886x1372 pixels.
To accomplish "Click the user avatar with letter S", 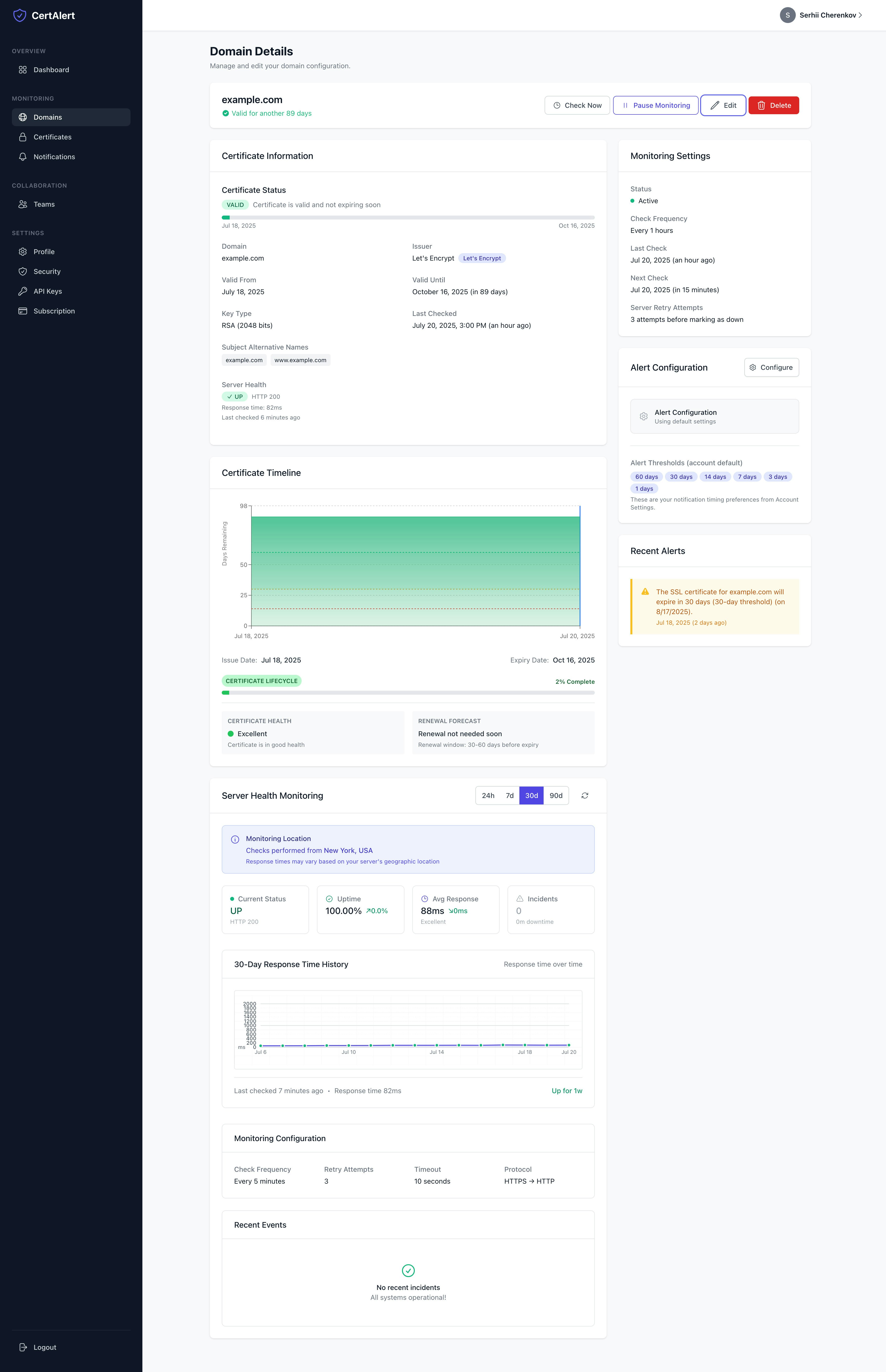I will tap(788, 16).
